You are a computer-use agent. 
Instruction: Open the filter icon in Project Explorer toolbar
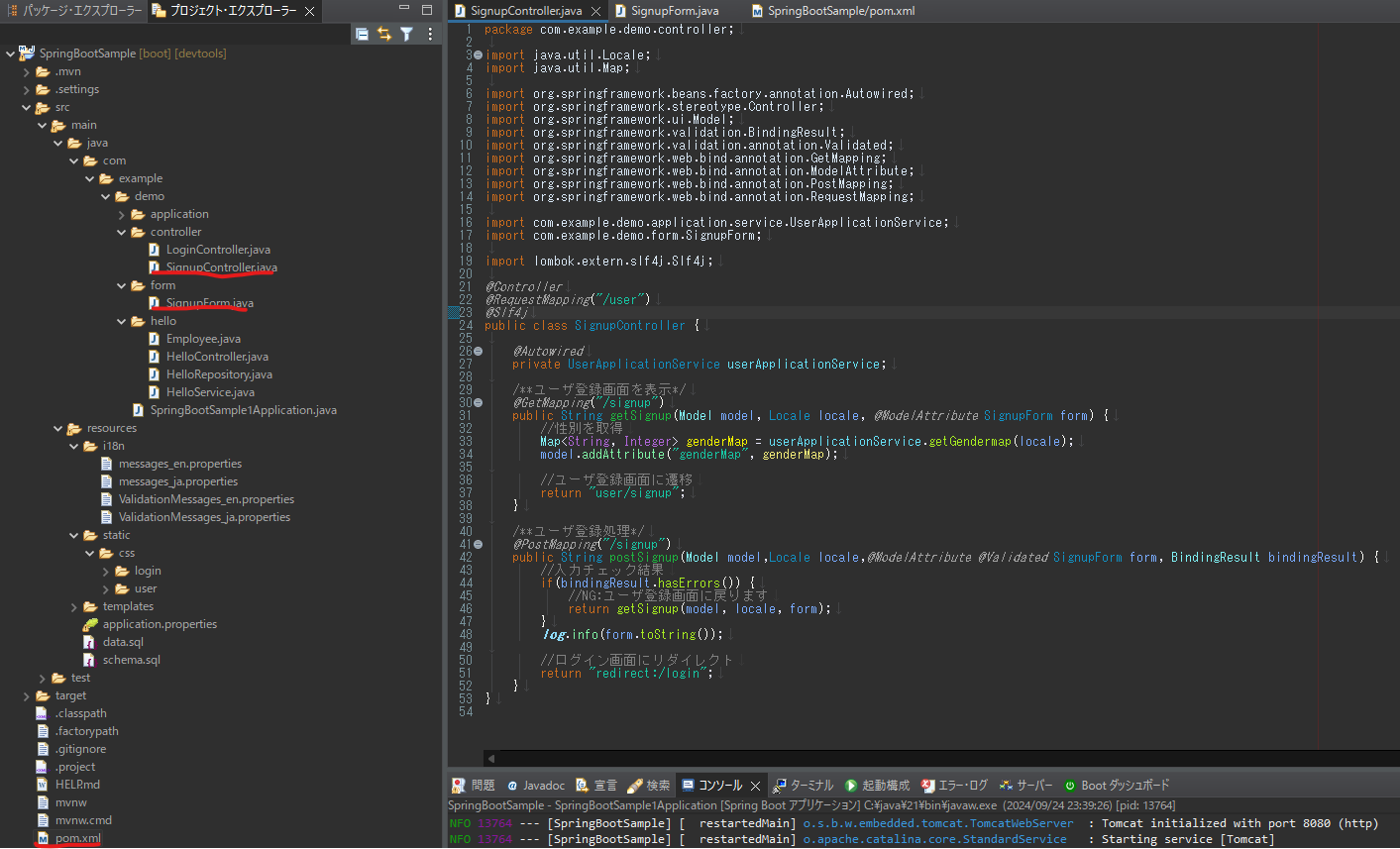(x=406, y=34)
